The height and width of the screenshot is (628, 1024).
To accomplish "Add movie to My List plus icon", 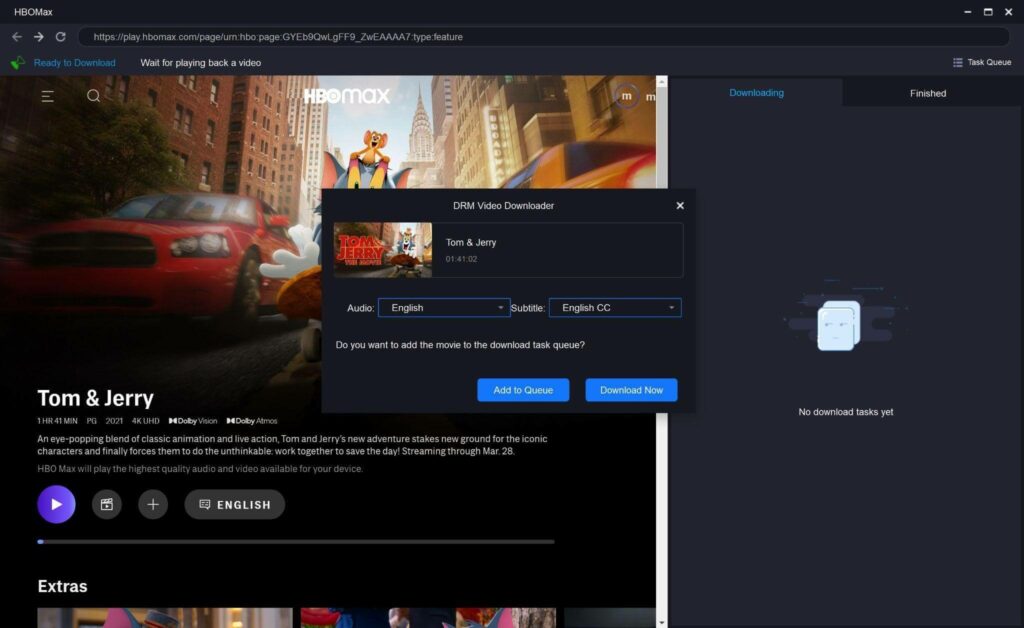I will [152, 504].
